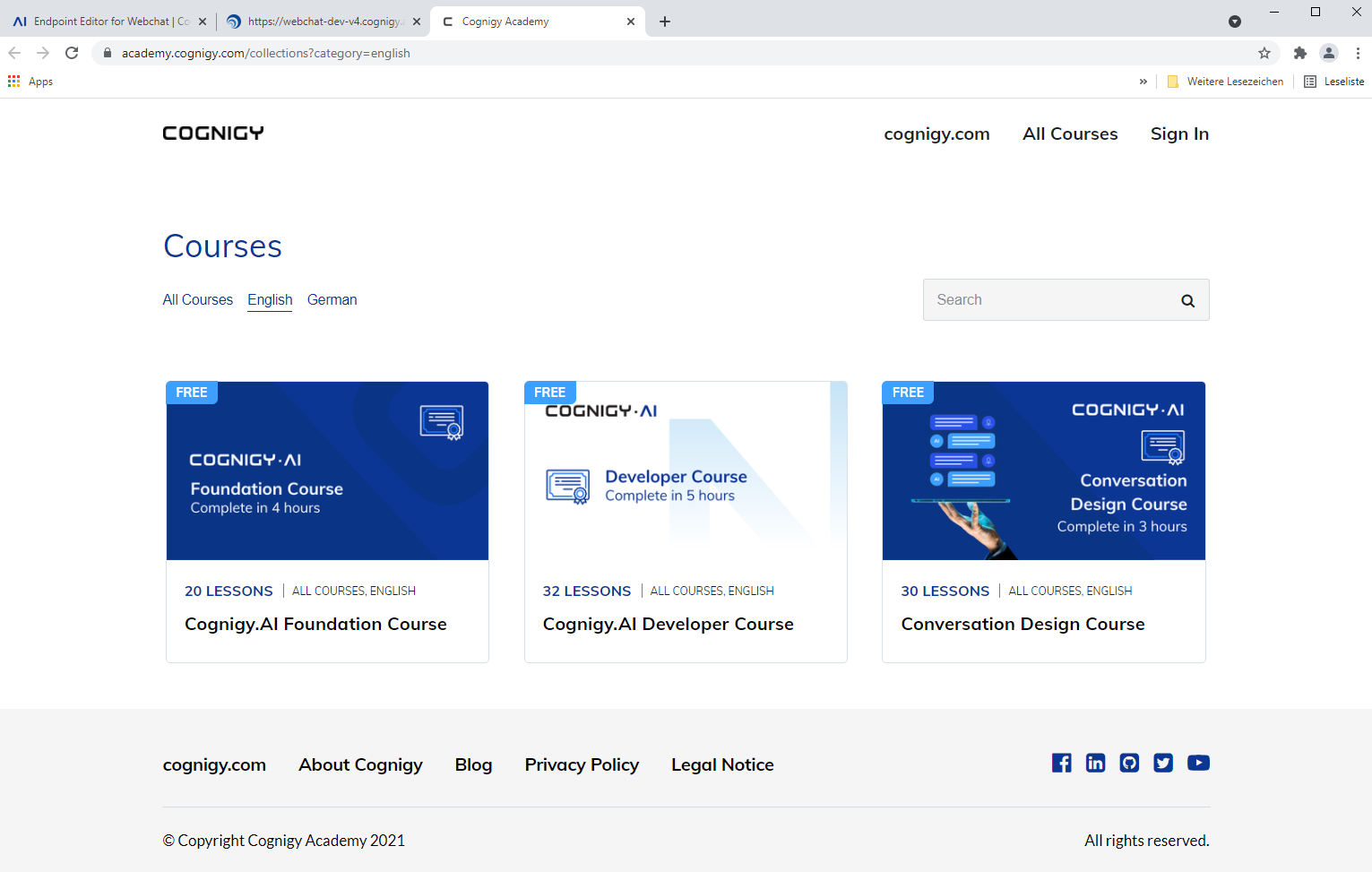
Task: Open the Apps grid shortcut in bookmarks bar
Action: point(30,82)
